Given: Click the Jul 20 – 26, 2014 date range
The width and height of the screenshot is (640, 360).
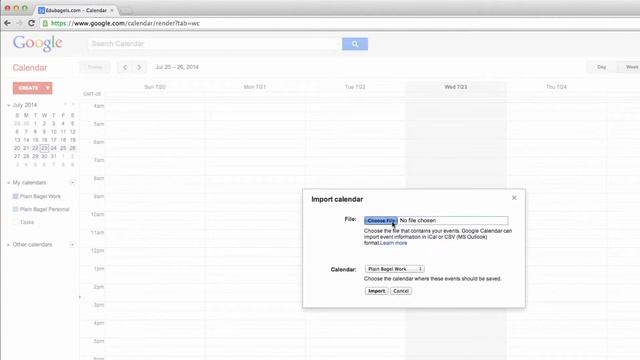Looking at the screenshot, I should (x=177, y=67).
